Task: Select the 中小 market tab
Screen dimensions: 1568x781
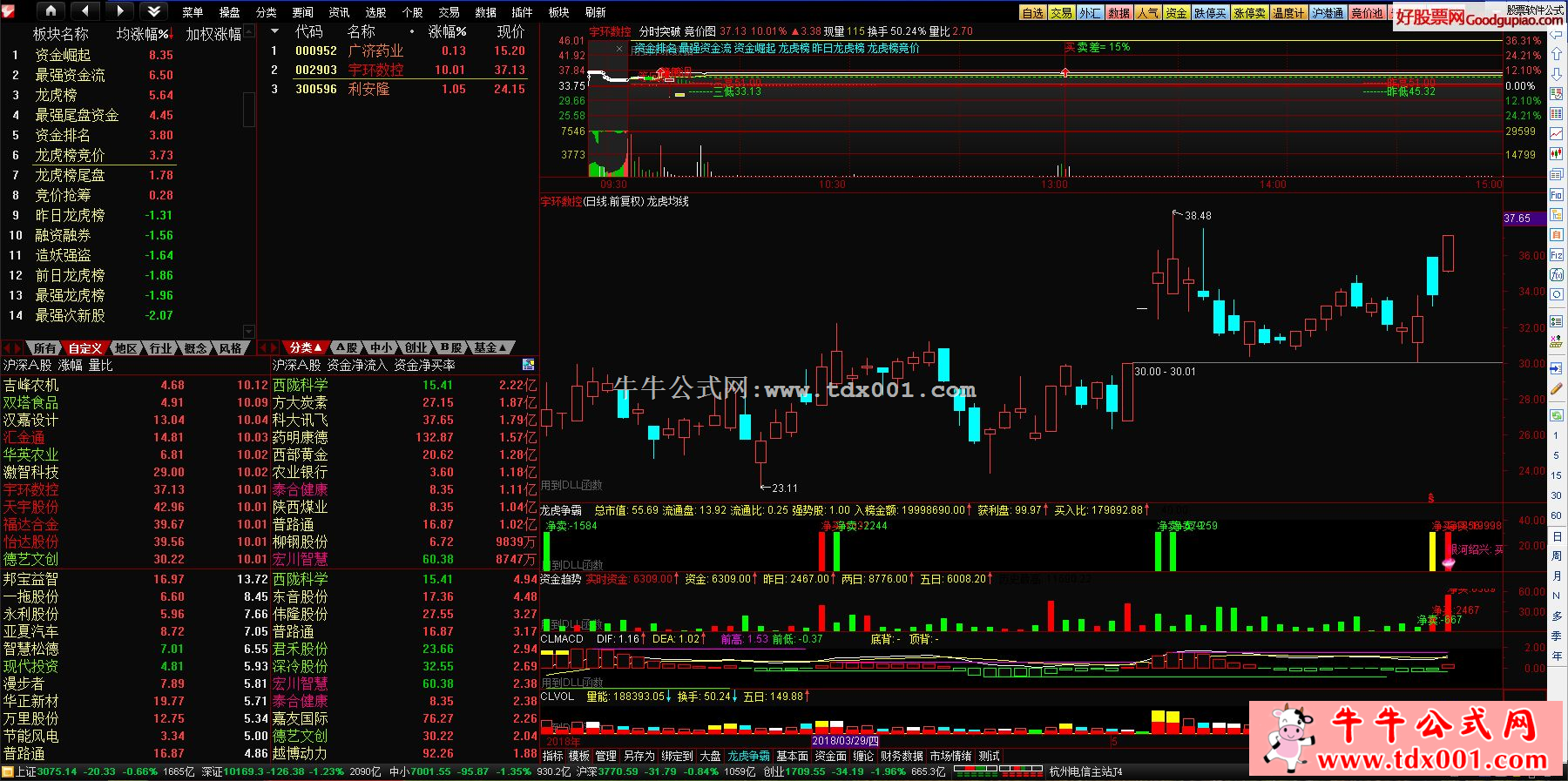Action: point(382,347)
